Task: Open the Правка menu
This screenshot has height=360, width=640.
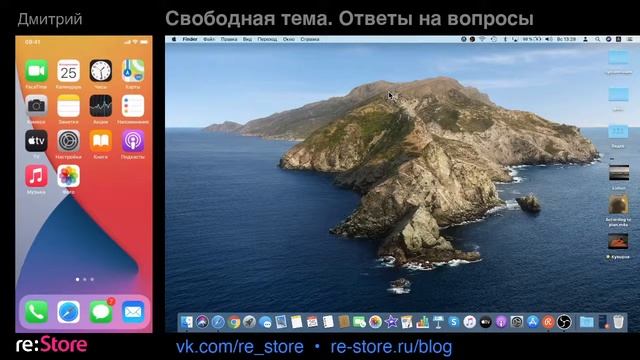Action: point(229,39)
